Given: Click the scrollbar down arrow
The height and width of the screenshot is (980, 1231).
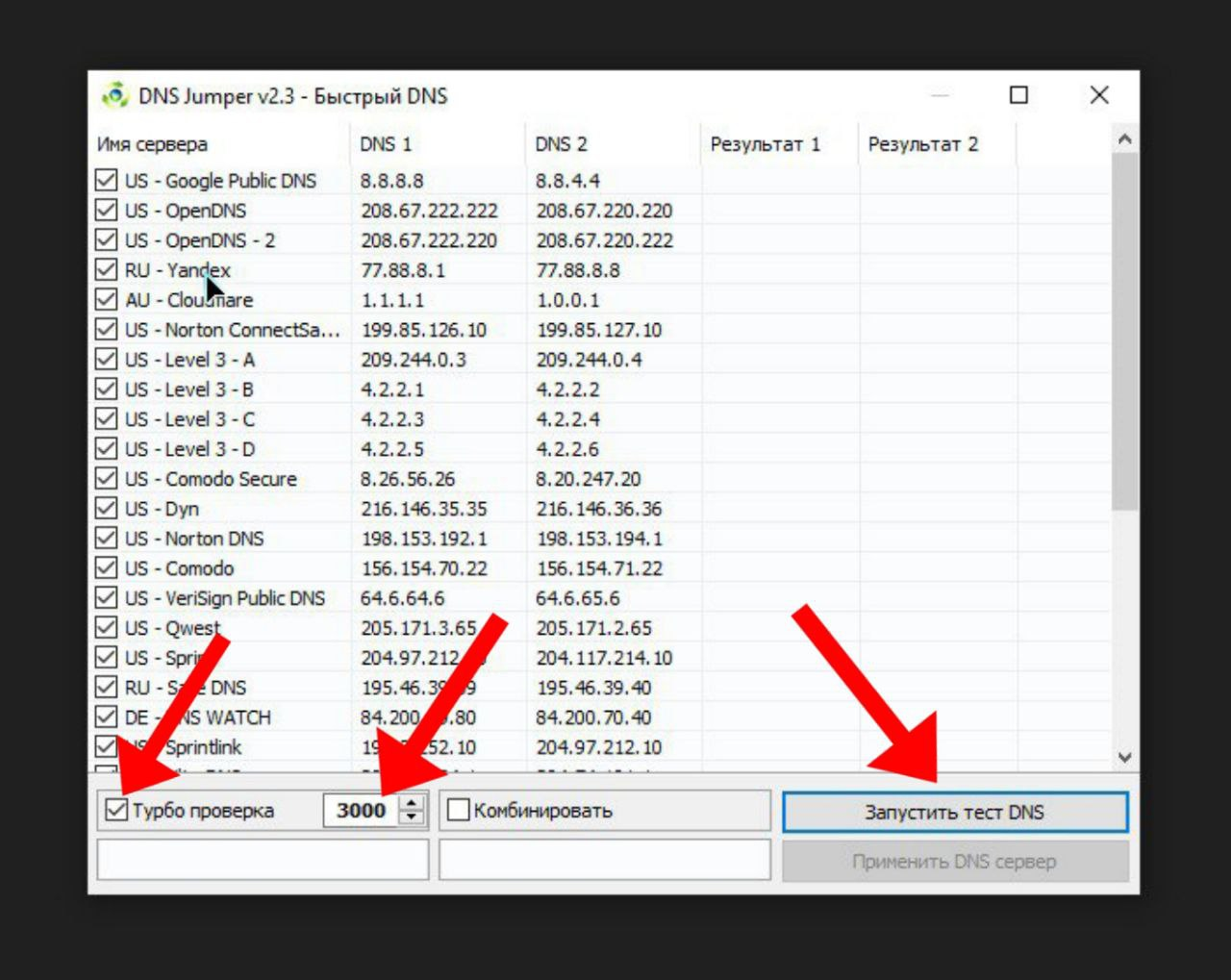Looking at the screenshot, I should (x=1124, y=758).
